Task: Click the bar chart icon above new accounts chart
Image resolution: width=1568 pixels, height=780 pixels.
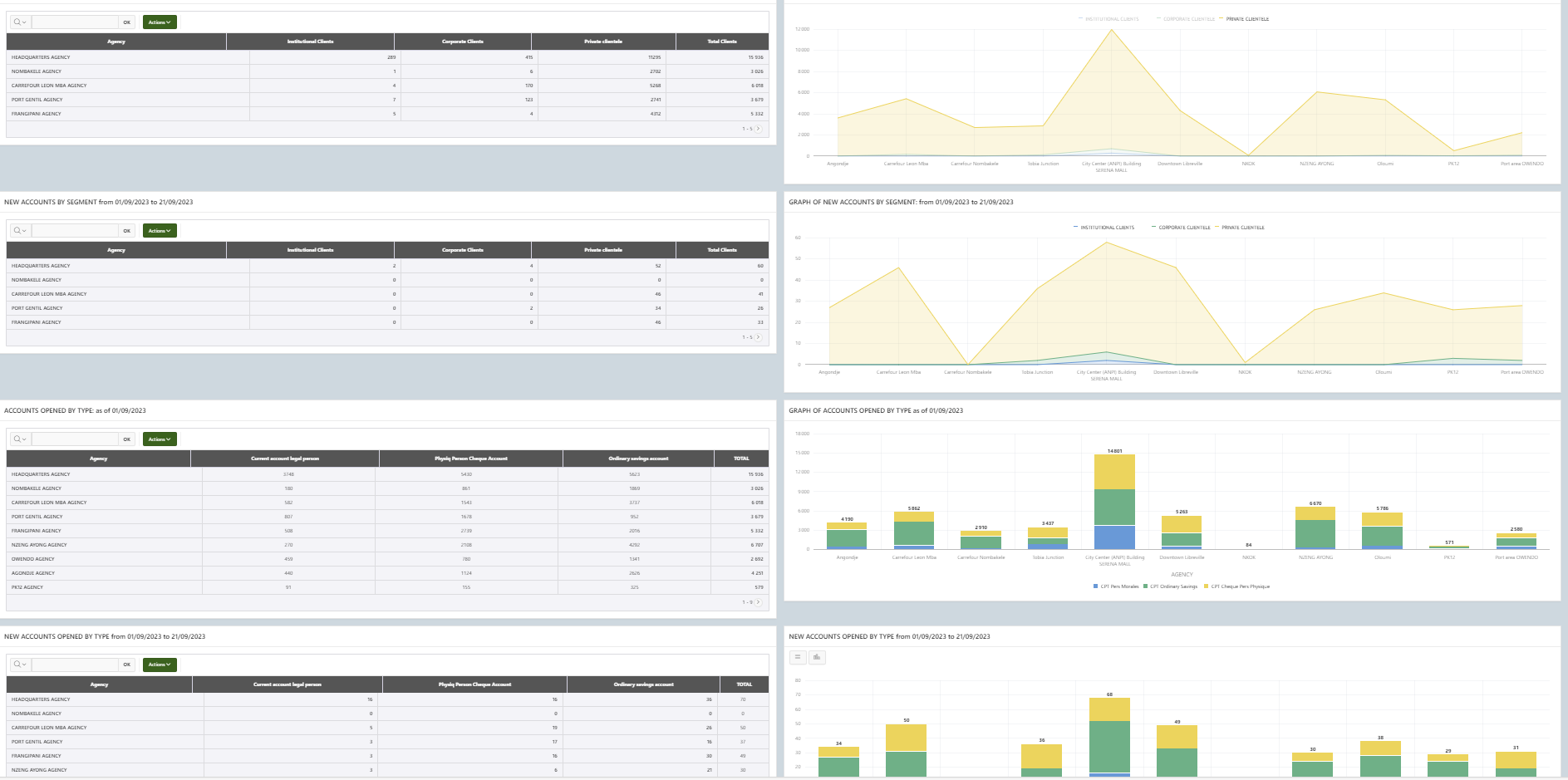Action: (817, 657)
